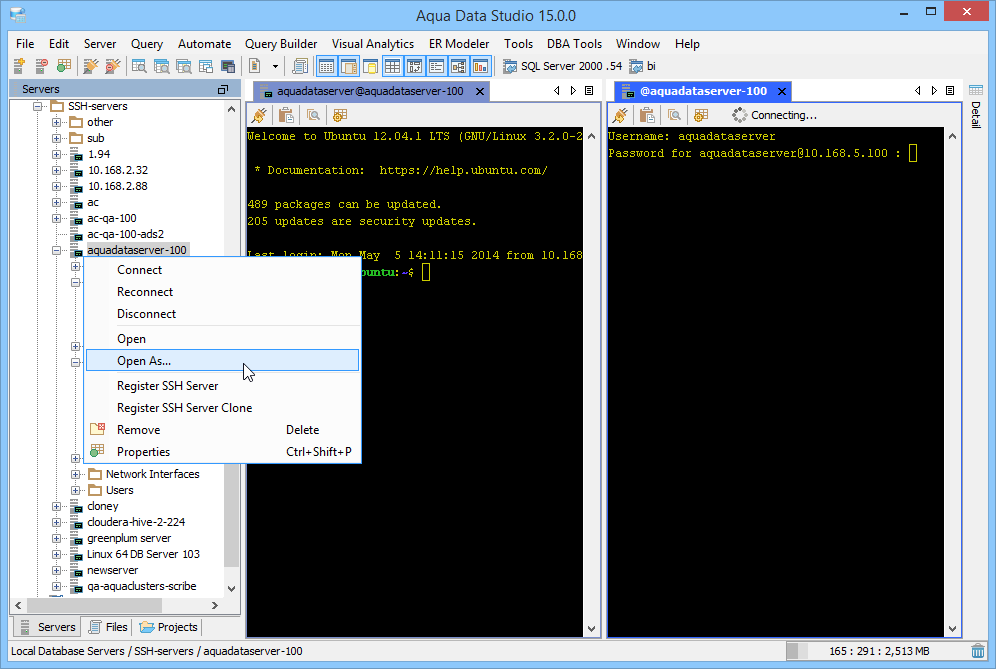The image size is (996, 669).
Task: Expand the 'sub' folder node
Action: [57, 138]
